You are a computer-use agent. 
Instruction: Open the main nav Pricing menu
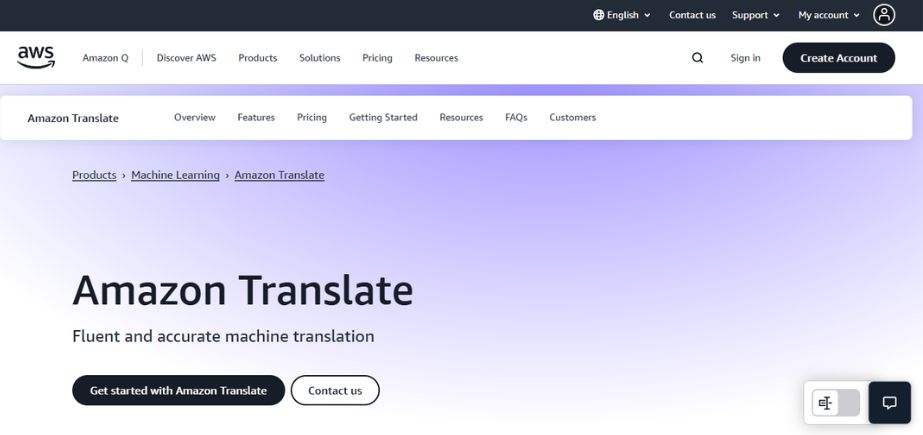point(377,58)
